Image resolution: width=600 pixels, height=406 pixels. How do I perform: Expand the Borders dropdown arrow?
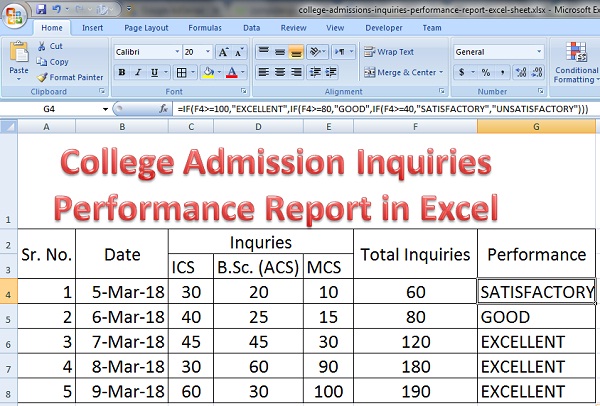(192, 72)
